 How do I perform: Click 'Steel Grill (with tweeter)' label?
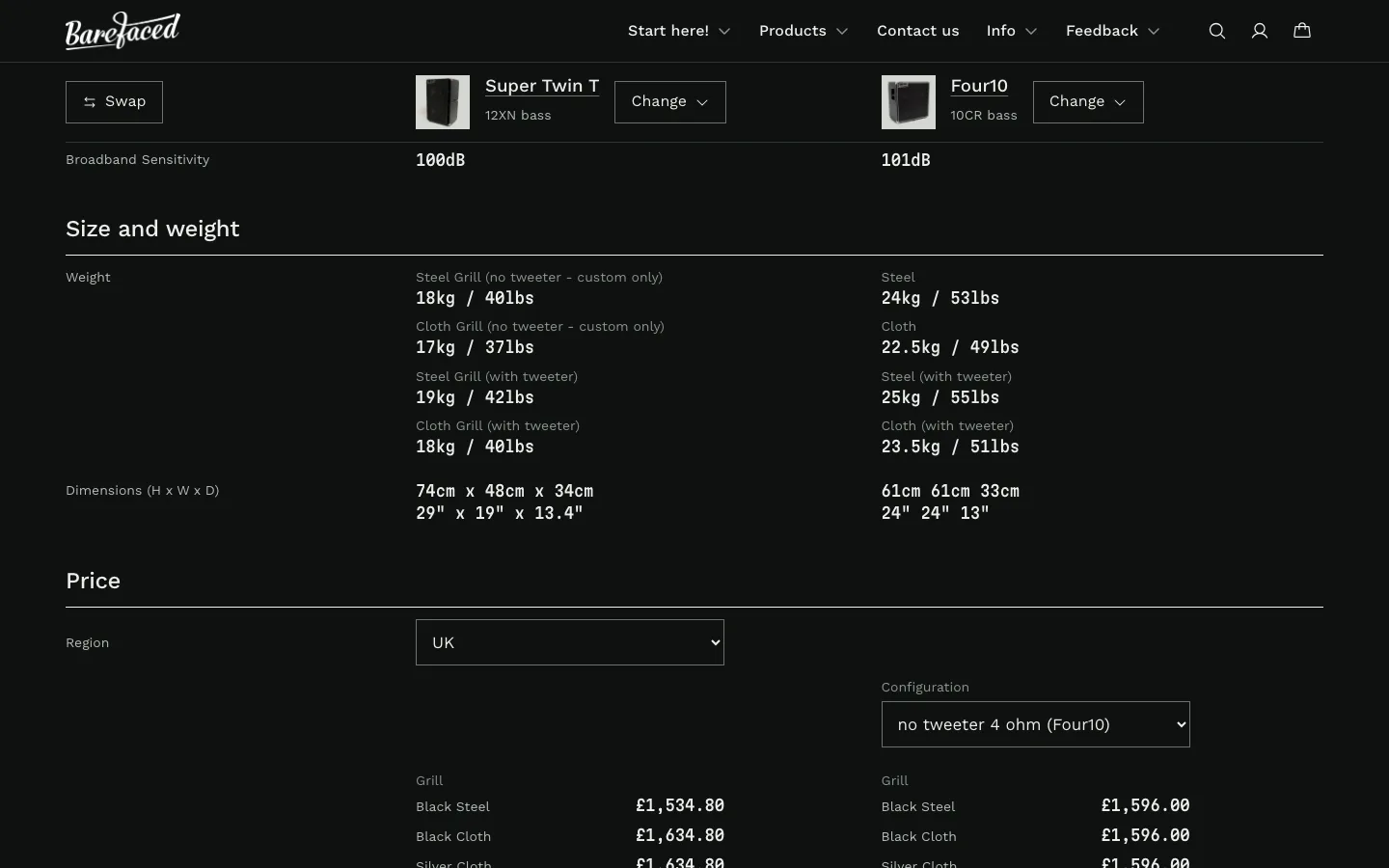point(497,376)
